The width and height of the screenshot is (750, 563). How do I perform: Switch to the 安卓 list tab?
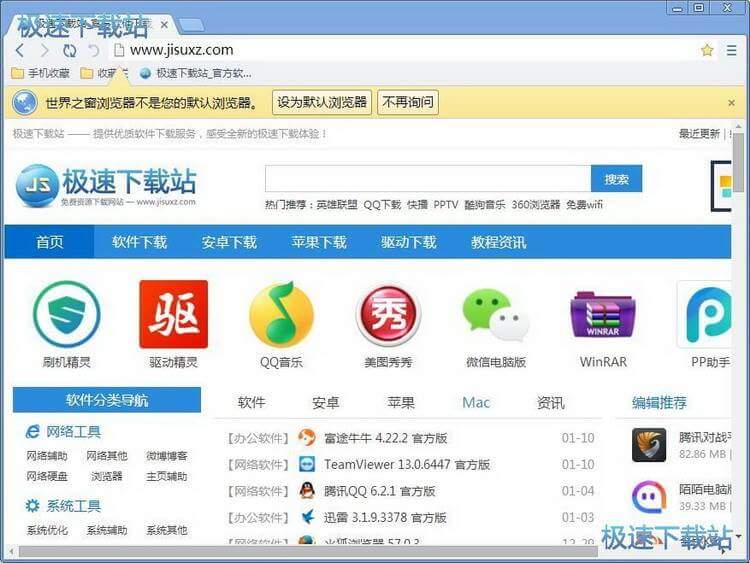click(325, 402)
